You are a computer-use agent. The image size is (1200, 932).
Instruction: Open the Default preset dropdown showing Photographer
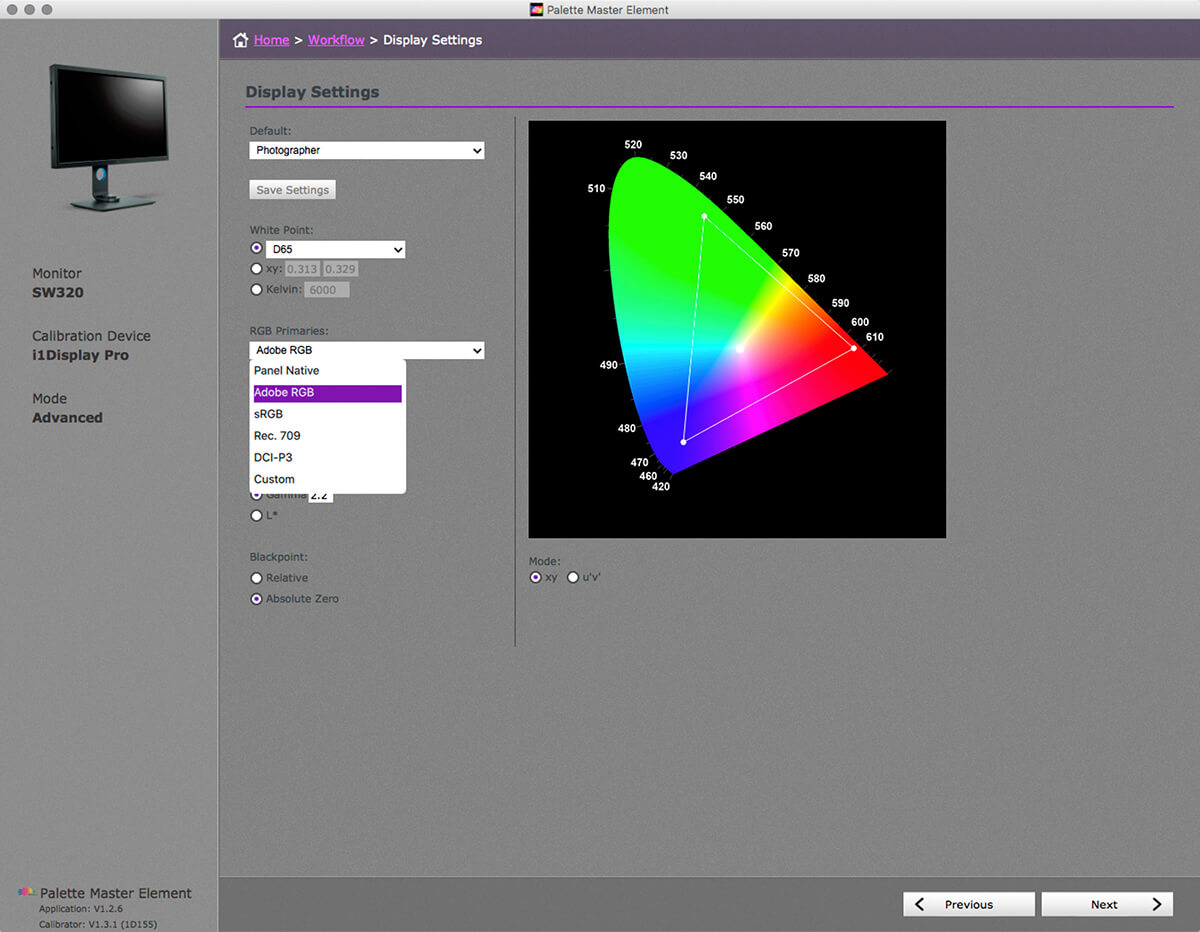[x=366, y=150]
